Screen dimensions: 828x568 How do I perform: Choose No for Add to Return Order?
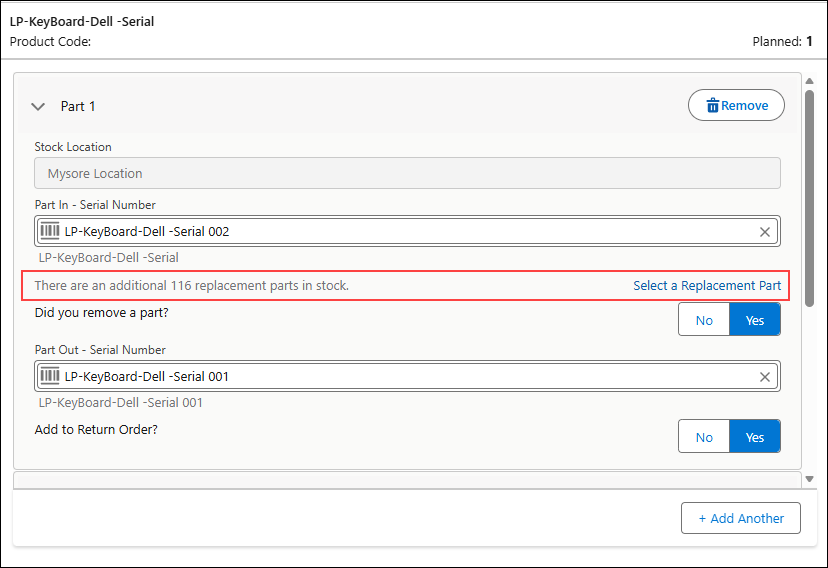[x=704, y=437]
